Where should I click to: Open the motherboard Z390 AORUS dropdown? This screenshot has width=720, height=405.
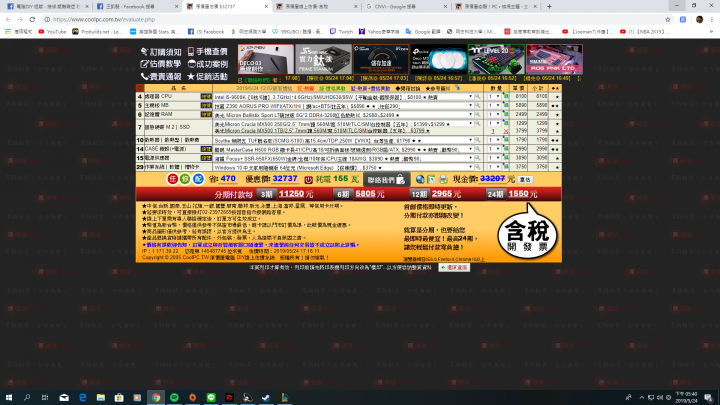coord(343,106)
